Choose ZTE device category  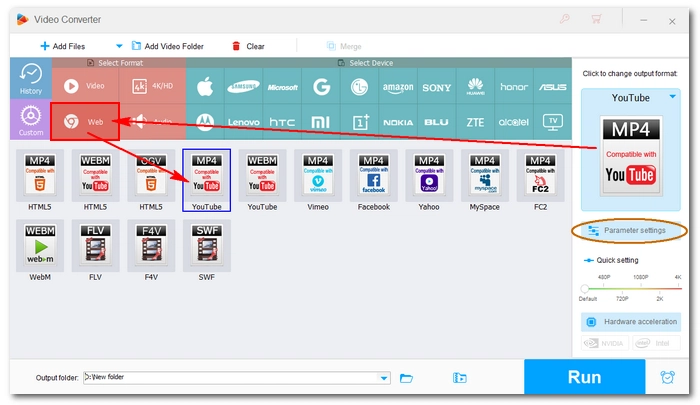pyautogui.click(x=475, y=122)
